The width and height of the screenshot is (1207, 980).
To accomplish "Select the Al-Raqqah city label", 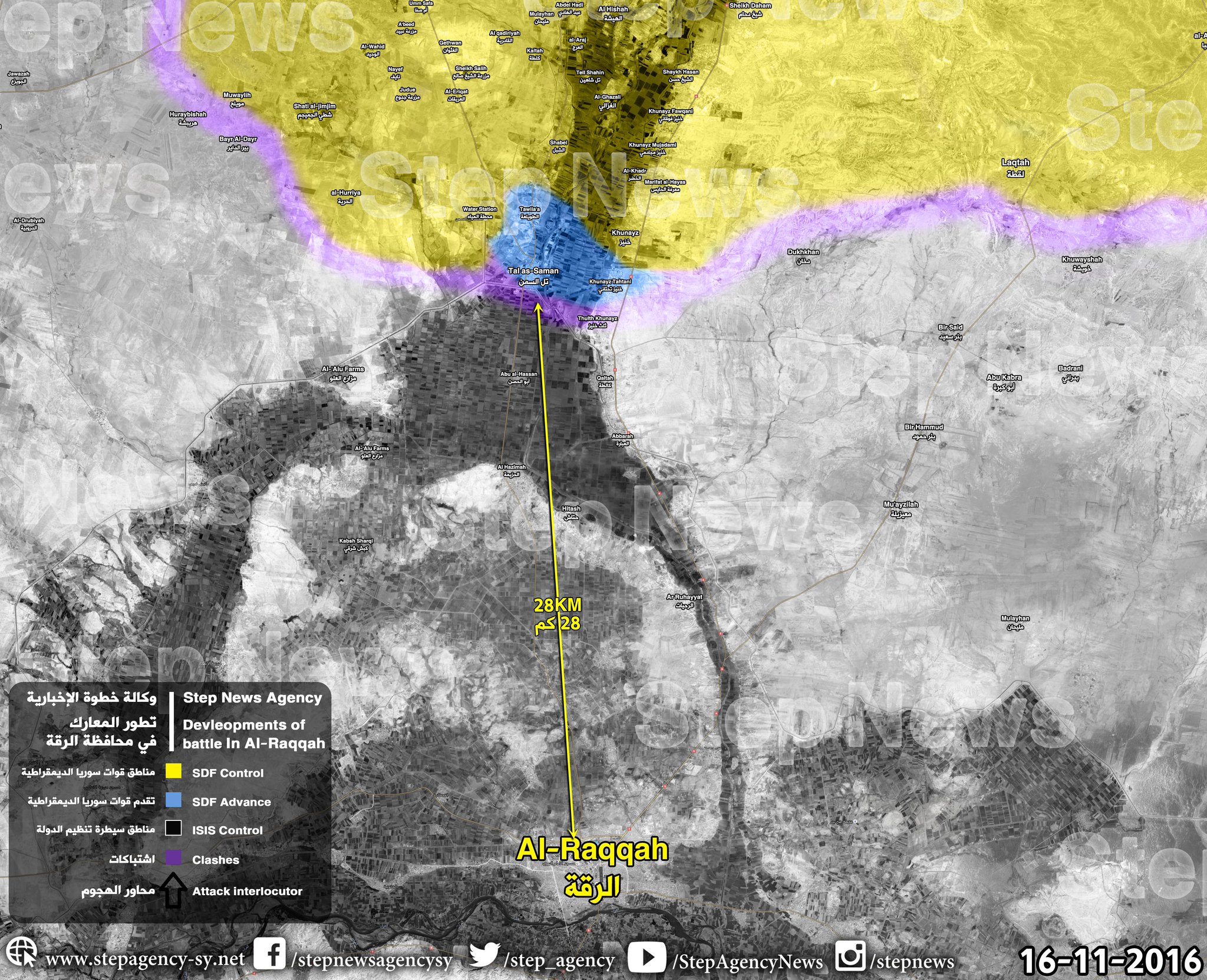I will (x=592, y=850).
